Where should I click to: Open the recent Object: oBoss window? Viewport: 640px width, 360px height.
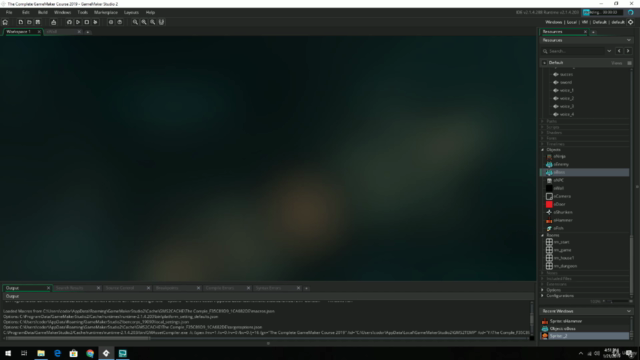point(562,329)
